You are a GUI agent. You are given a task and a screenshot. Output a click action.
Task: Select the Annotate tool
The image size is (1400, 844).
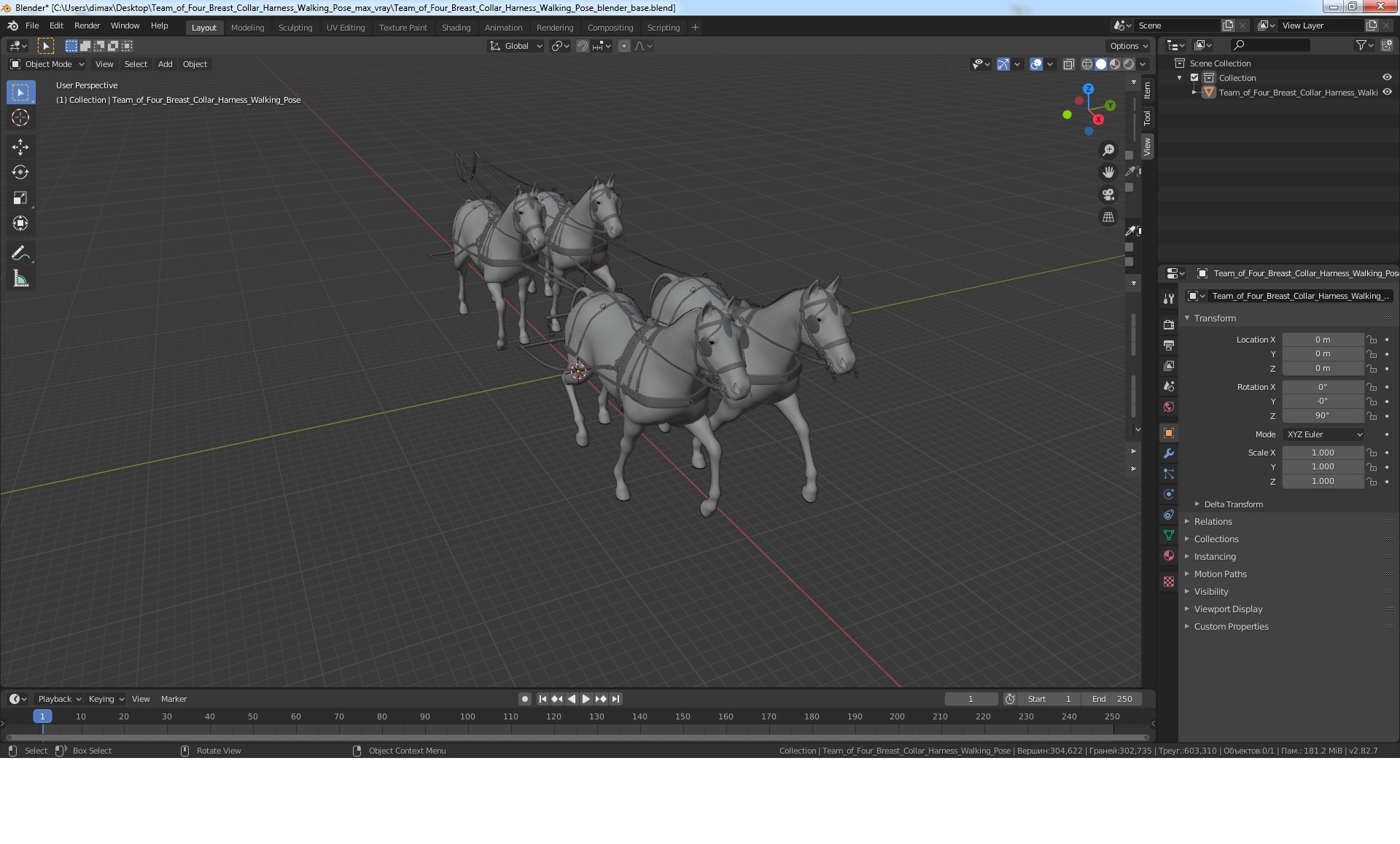[x=20, y=254]
